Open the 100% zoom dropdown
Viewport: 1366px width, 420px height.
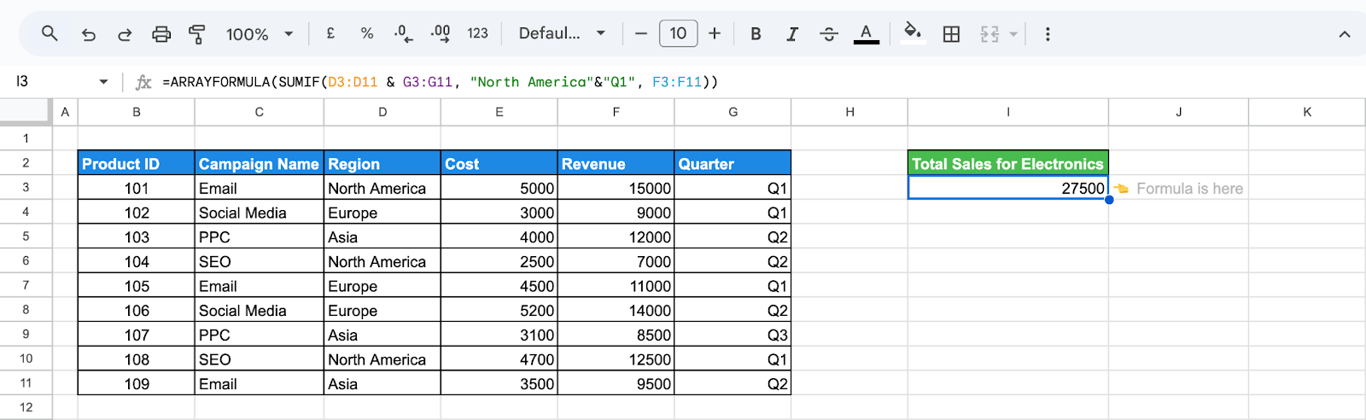point(259,34)
